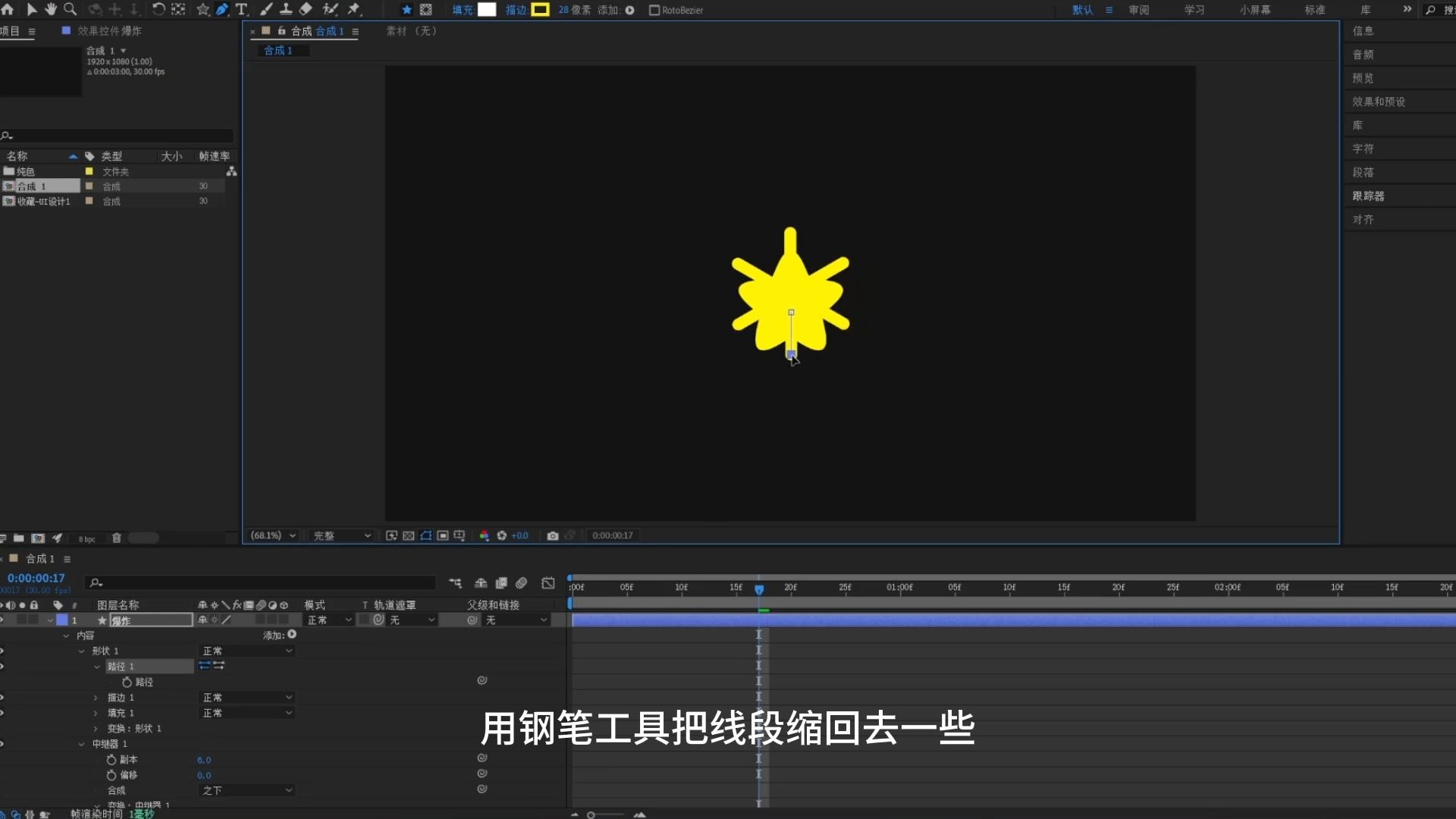Select the Zoom tool
Image resolution: width=1456 pixels, height=819 pixels.
point(70,10)
